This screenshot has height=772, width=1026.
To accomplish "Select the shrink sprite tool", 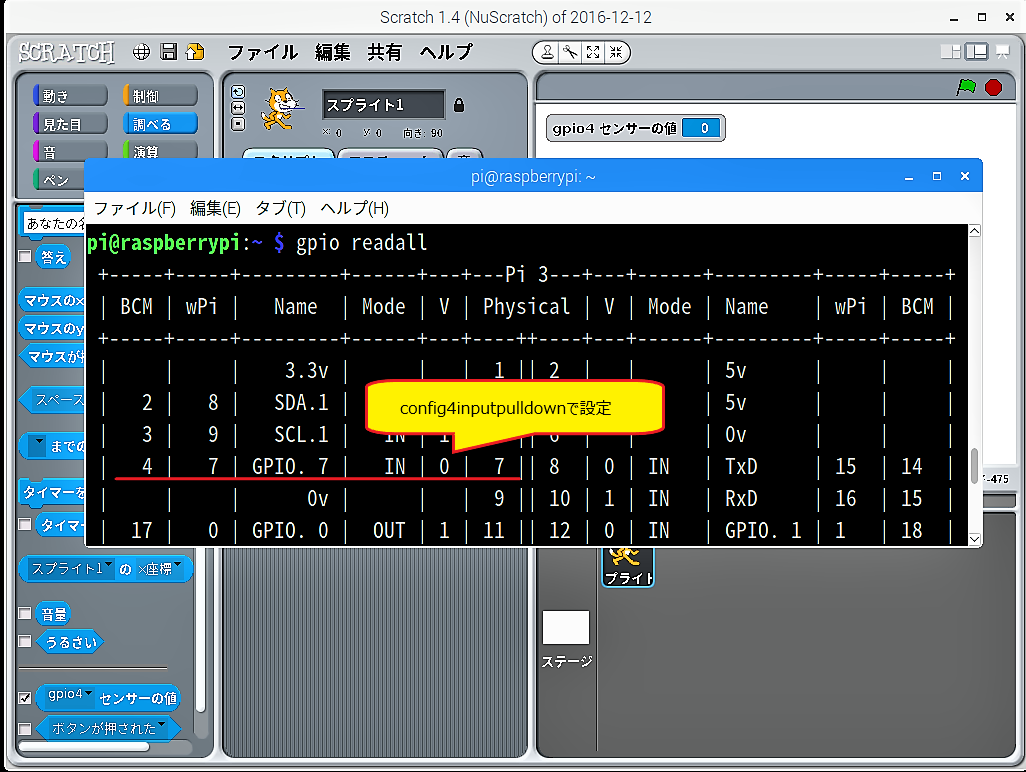I will tap(616, 52).
